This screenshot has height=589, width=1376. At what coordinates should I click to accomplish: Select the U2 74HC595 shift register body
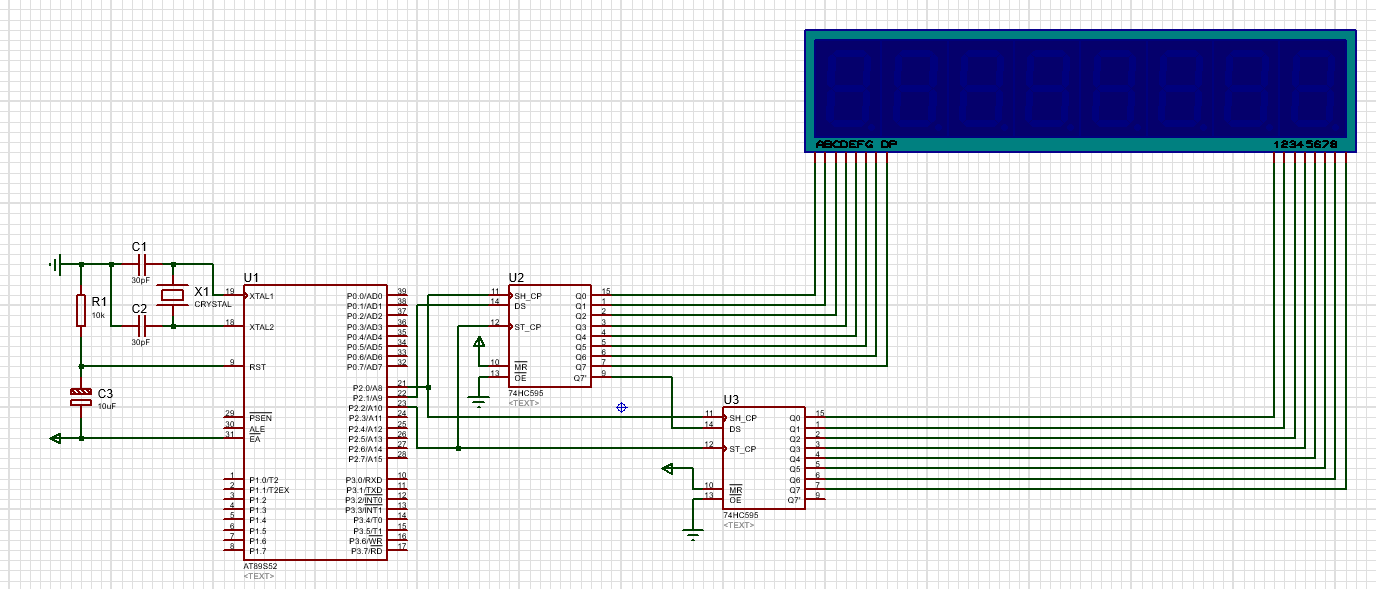(550, 336)
